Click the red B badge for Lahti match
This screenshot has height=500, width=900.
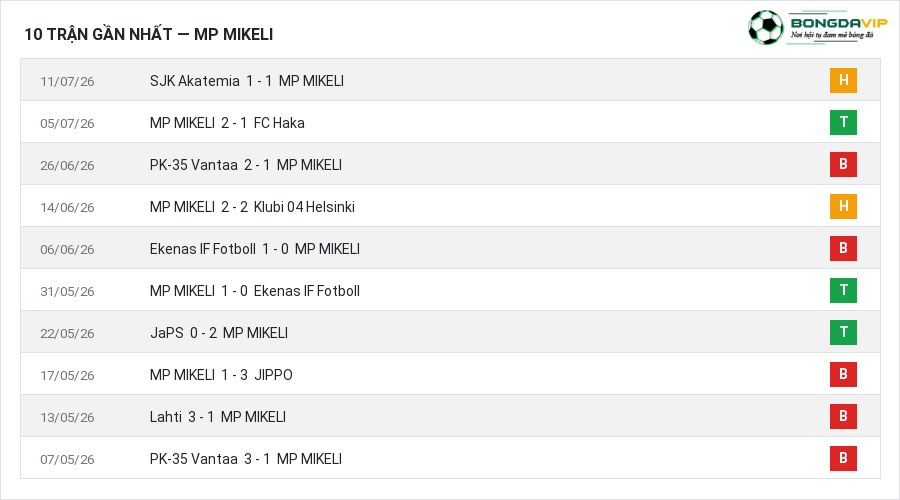843,416
